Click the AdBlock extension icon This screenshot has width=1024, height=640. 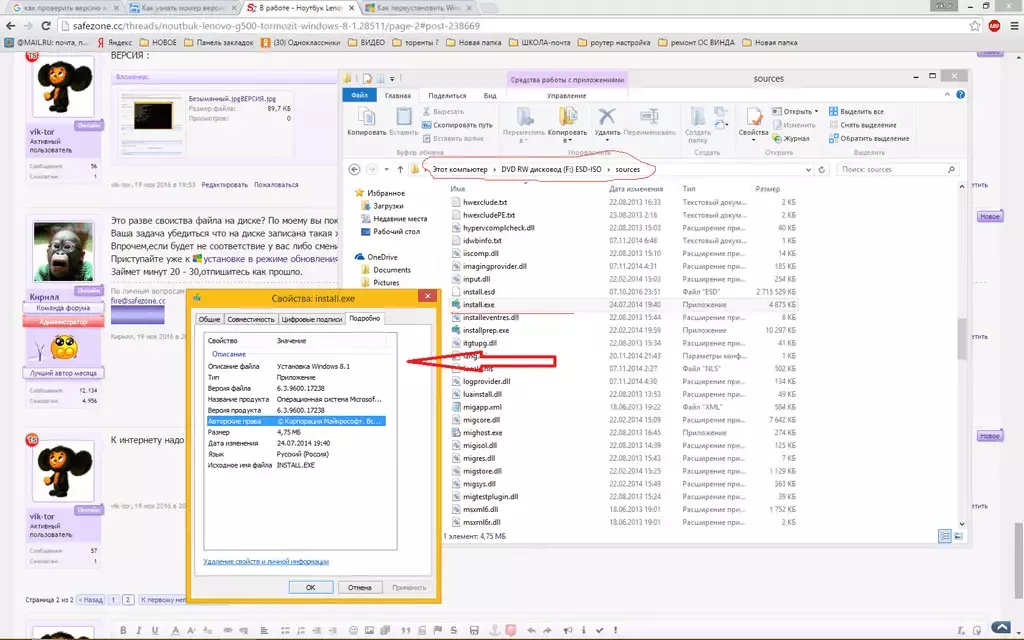coord(994,26)
